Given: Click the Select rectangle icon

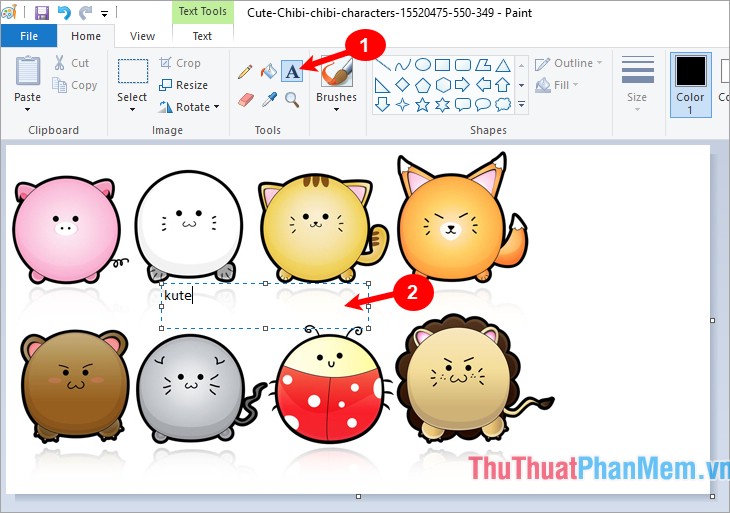Looking at the screenshot, I should [133, 71].
